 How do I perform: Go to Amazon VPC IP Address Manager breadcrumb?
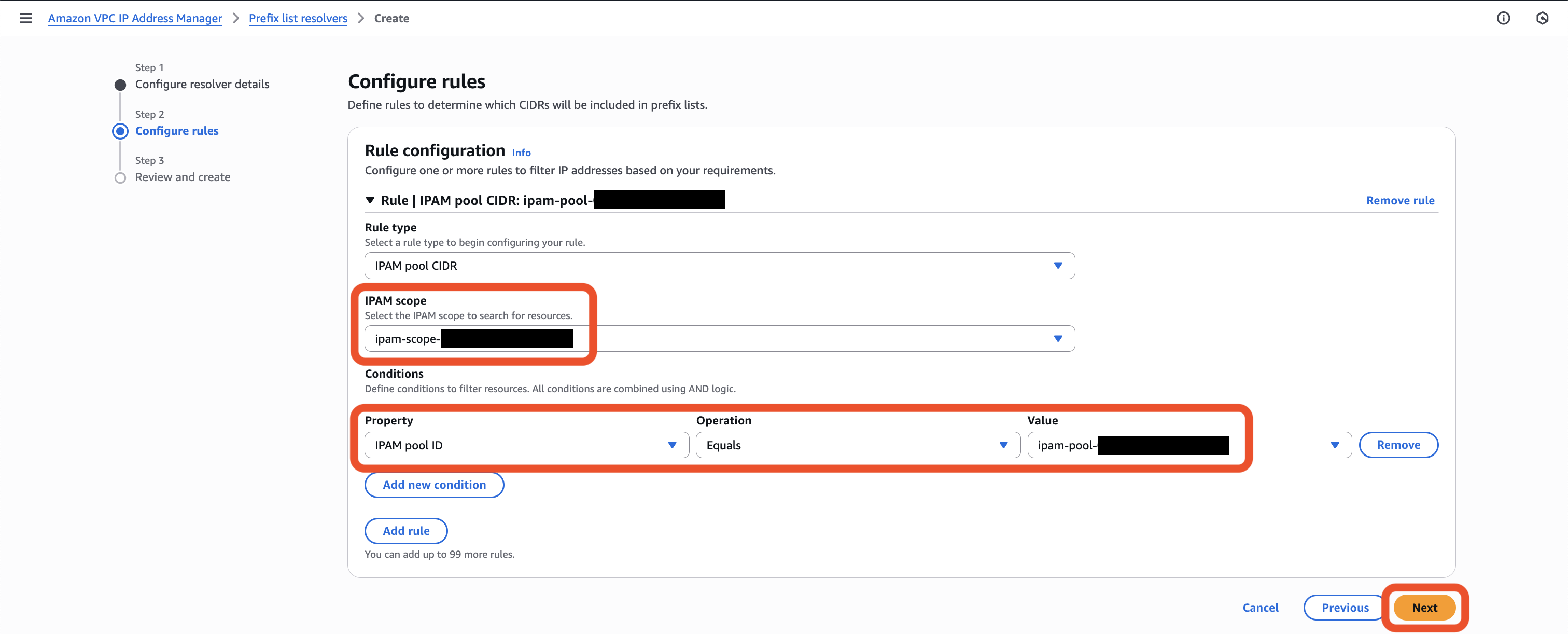(135, 18)
